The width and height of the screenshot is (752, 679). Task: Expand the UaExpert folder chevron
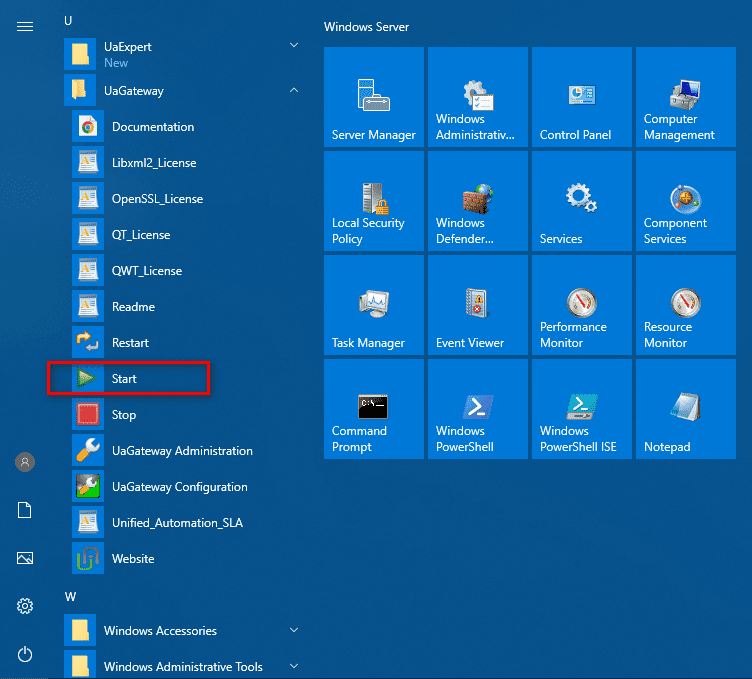click(294, 46)
